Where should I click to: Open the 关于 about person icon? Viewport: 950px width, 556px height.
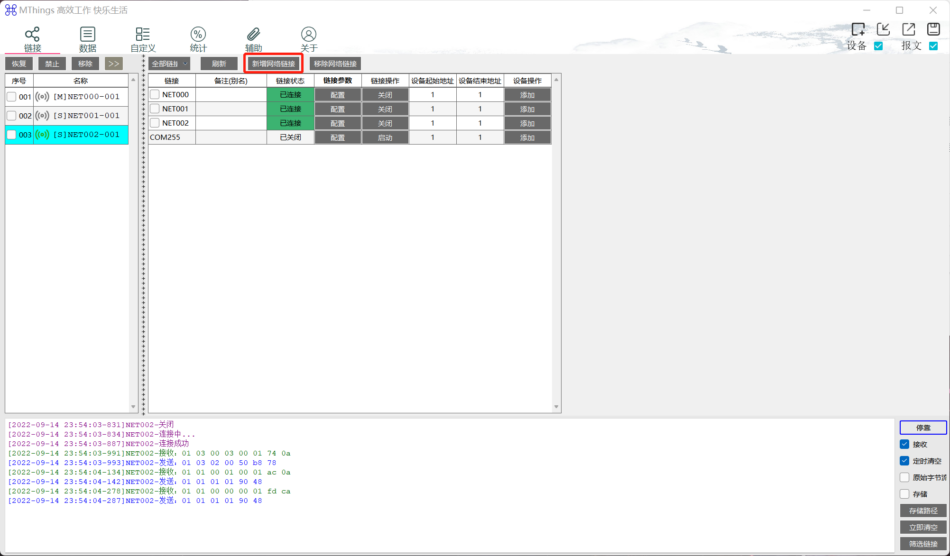point(308,35)
